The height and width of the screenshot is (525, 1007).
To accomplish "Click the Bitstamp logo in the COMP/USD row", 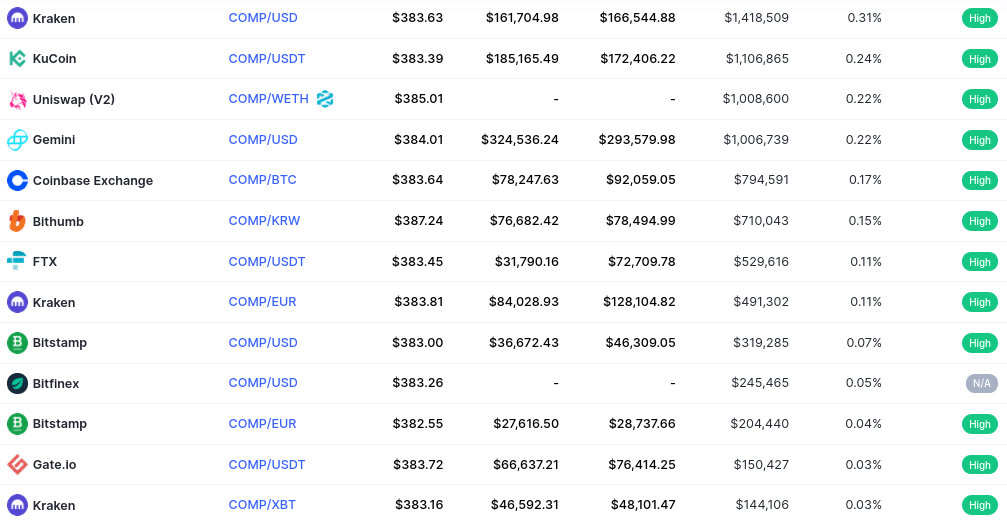I will (17, 343).
